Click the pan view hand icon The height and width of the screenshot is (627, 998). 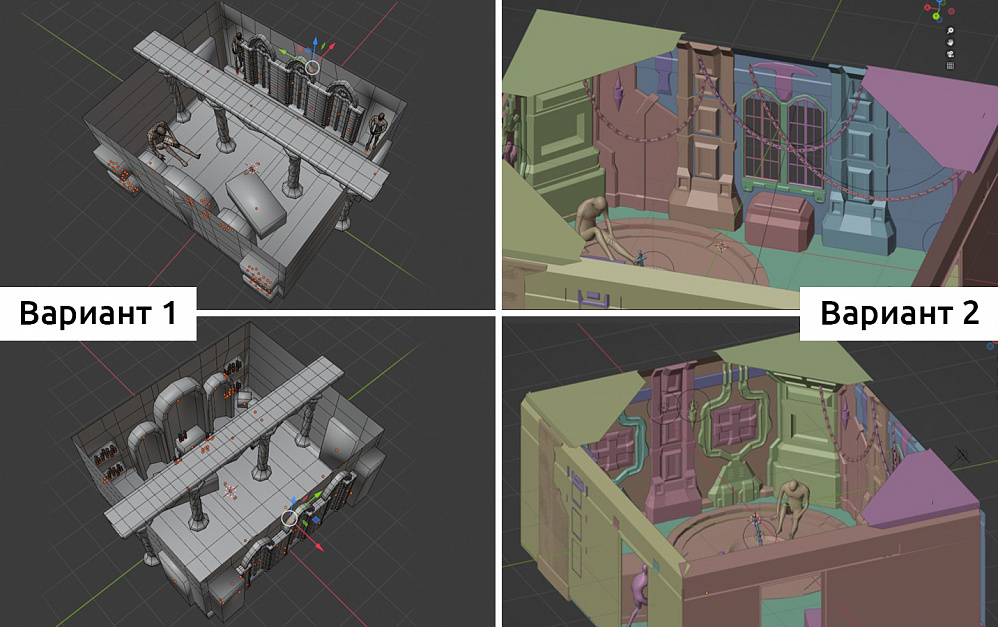[950, 42]
